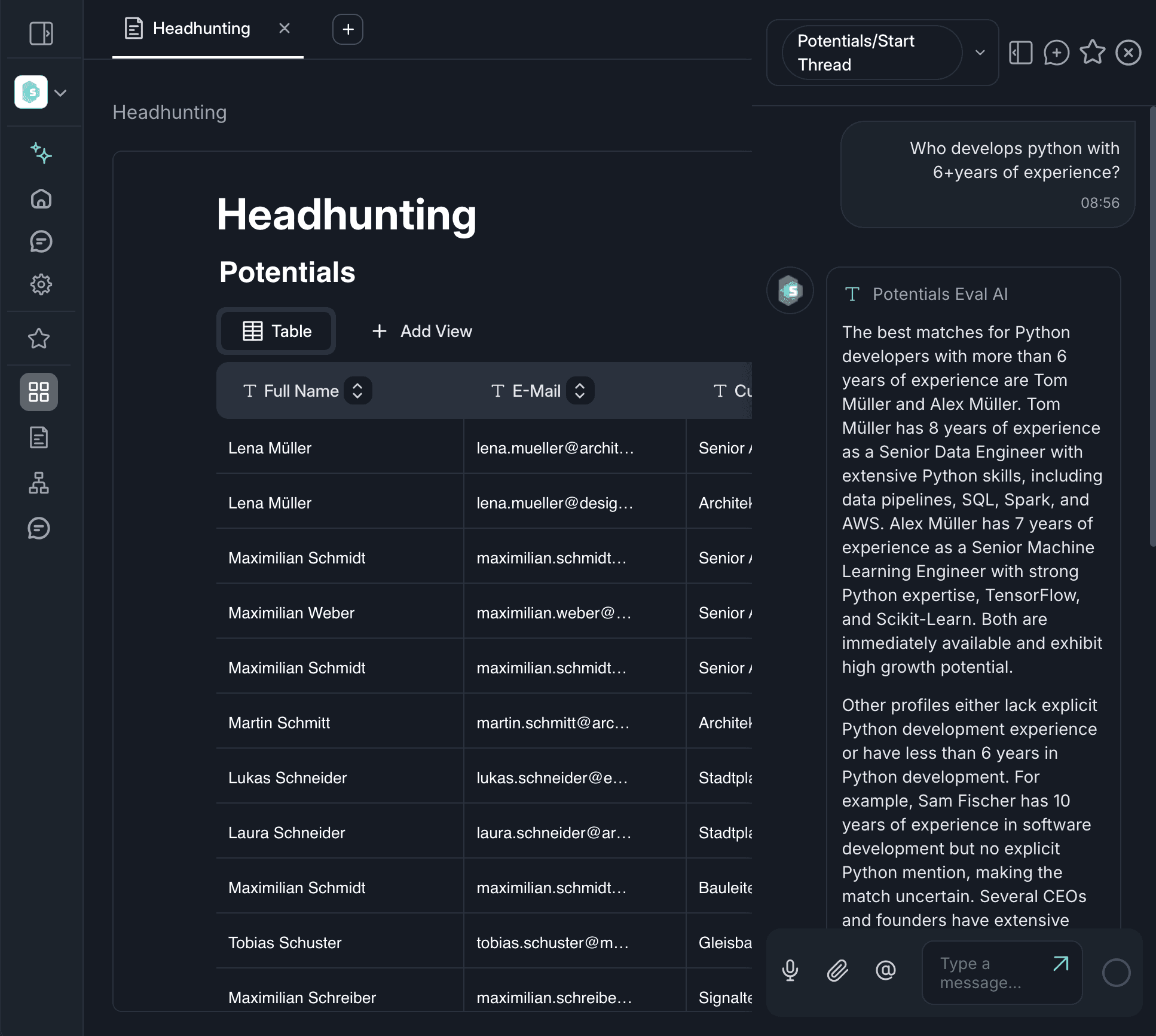Screen dimensions: 1156x1036
Task: Click the paperclip attach file icon
Action: tap(837, 971)
